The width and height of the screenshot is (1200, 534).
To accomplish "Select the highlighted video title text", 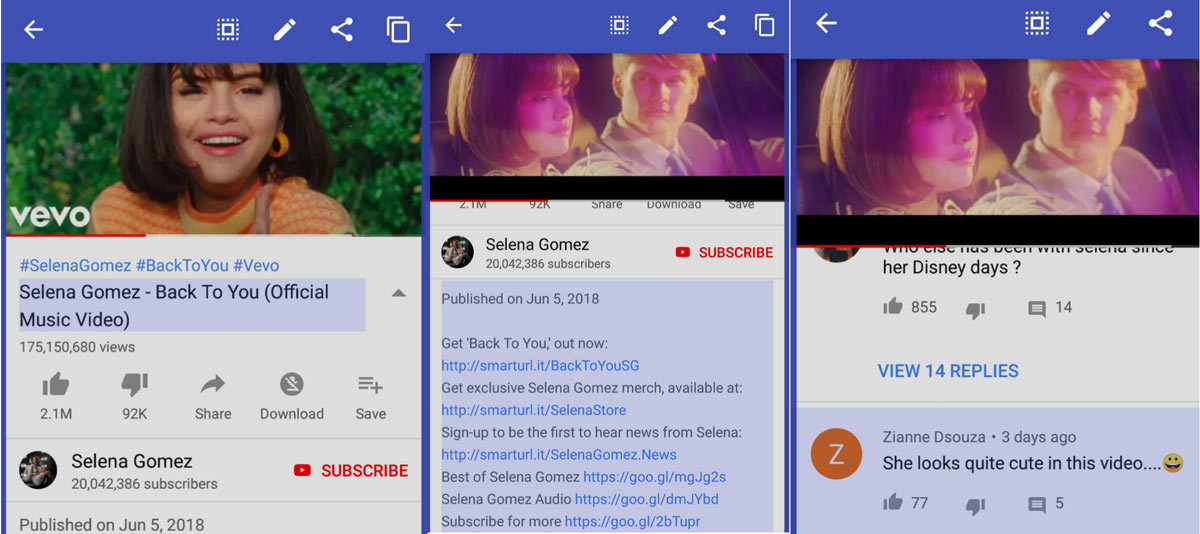I will [x=192, y=305].
